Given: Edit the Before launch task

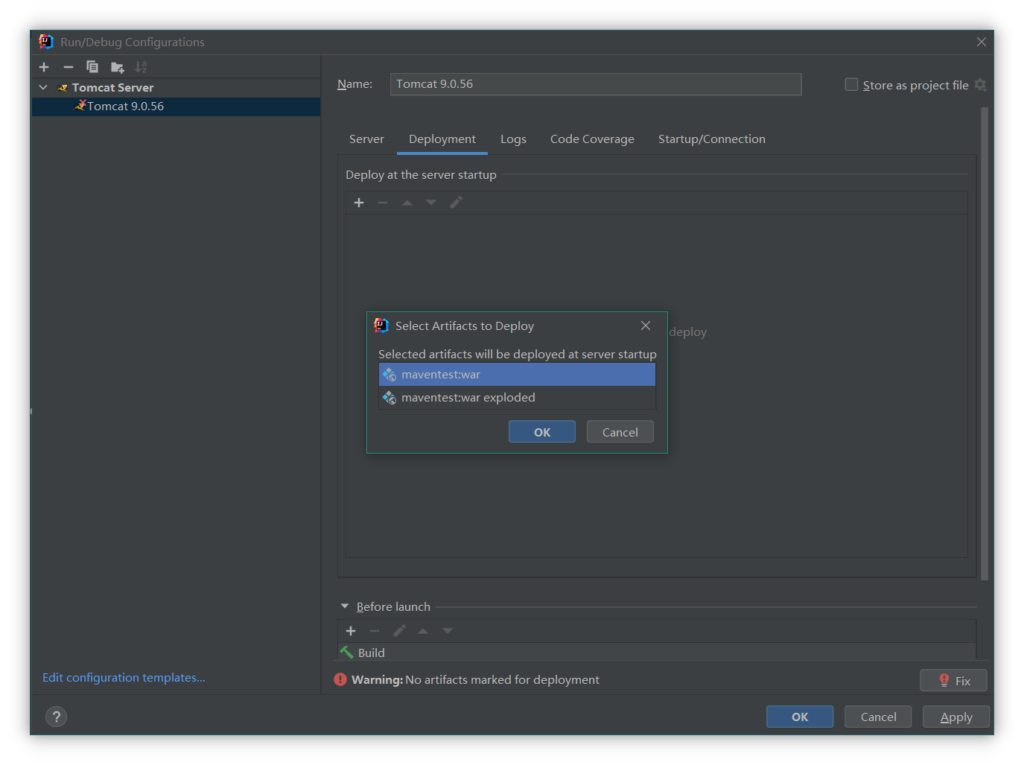Looking at the screenshot, I should coord(399,631).
